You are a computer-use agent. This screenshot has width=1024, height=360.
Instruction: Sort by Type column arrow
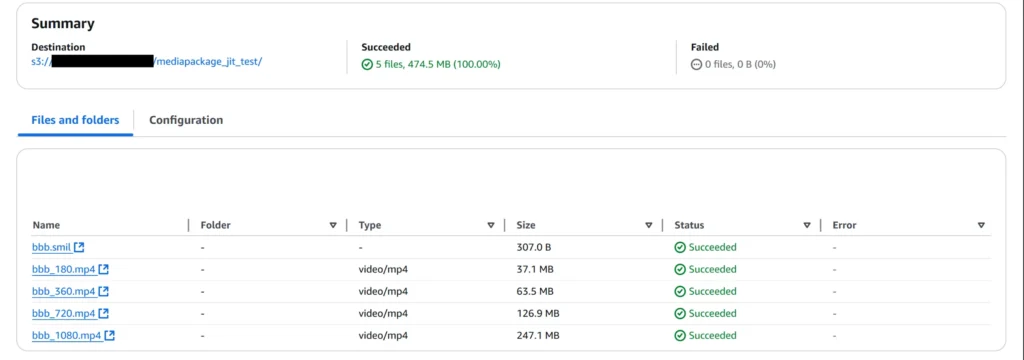[x=491, y=225]
